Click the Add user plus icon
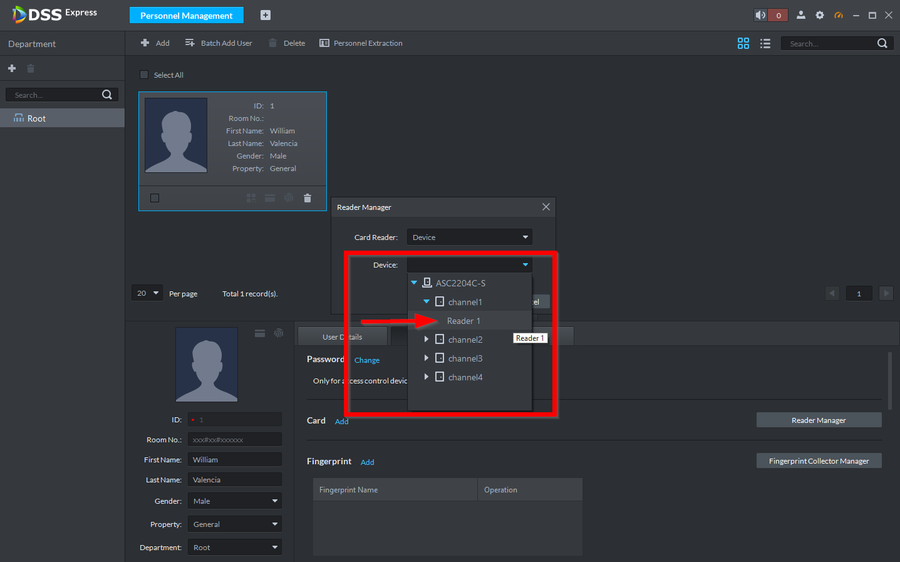 click(145, 43)
